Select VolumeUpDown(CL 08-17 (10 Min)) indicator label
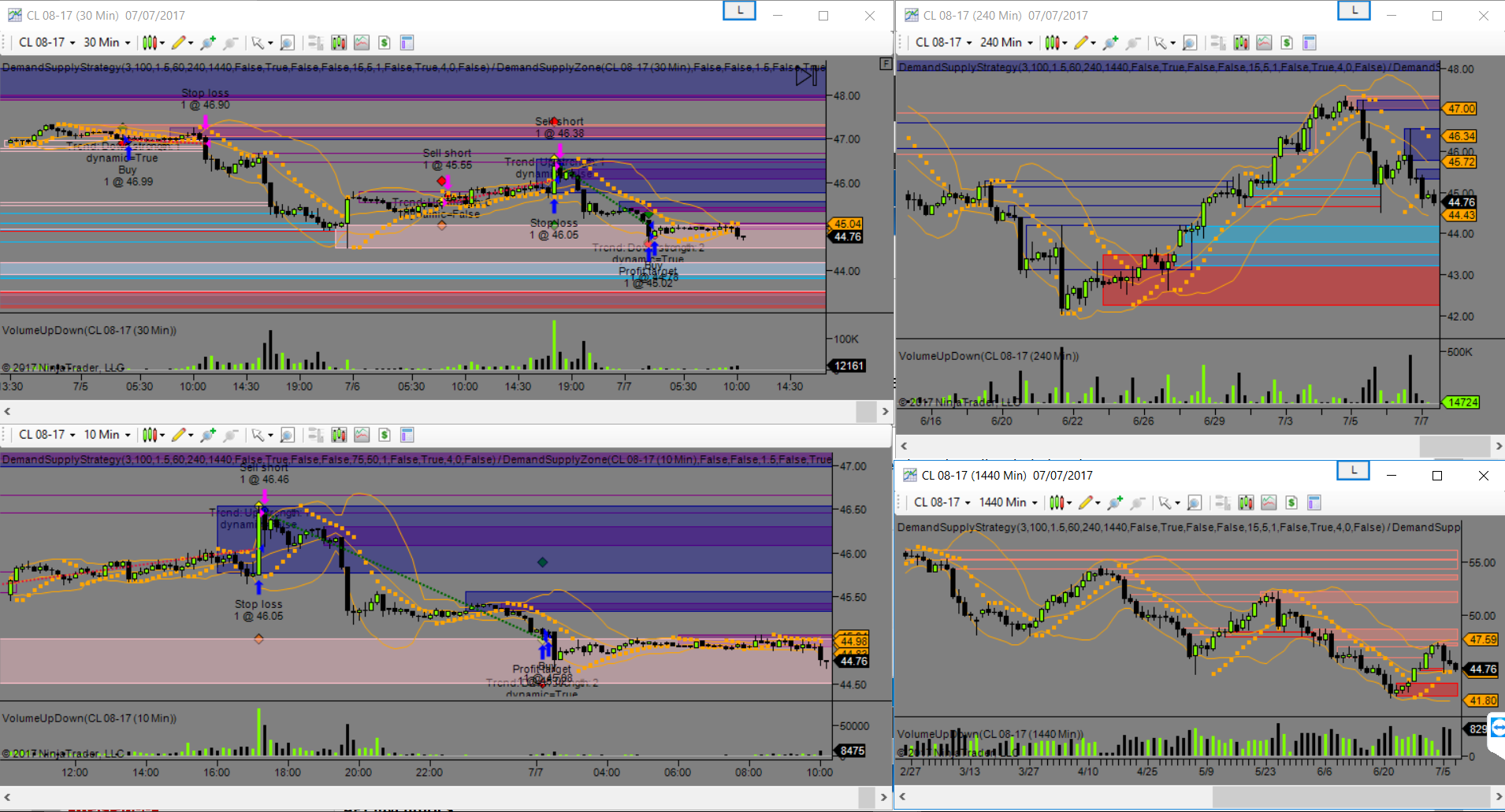Screen dimensions: 1505x812 coord(89,718)
